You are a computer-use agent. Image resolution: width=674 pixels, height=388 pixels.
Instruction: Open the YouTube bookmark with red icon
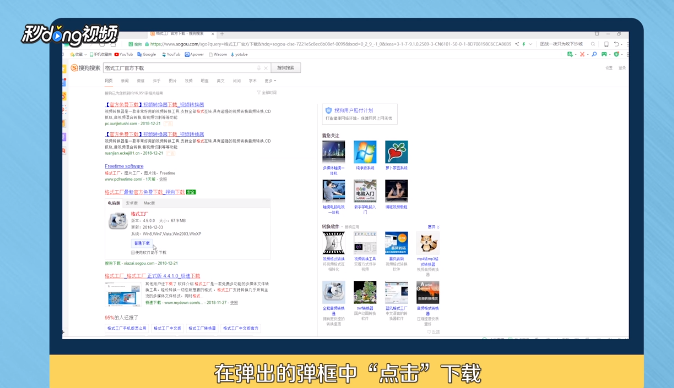123,55
